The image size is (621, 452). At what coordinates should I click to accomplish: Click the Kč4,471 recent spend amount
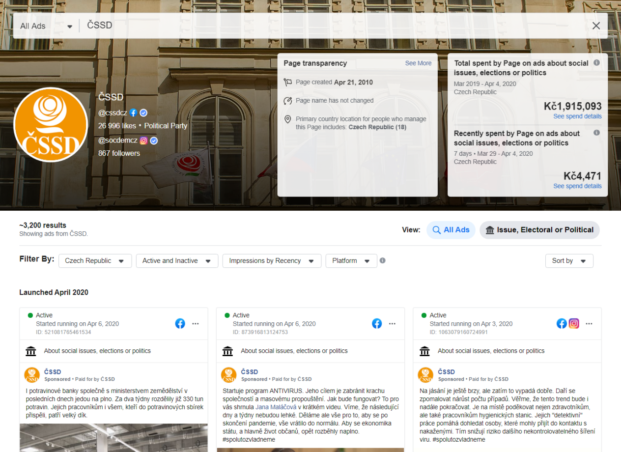pos(582,176)
